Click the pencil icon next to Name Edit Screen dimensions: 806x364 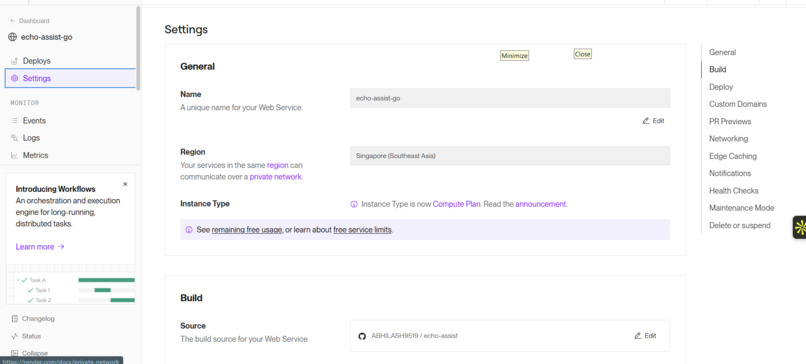click(x=646, y=121)
